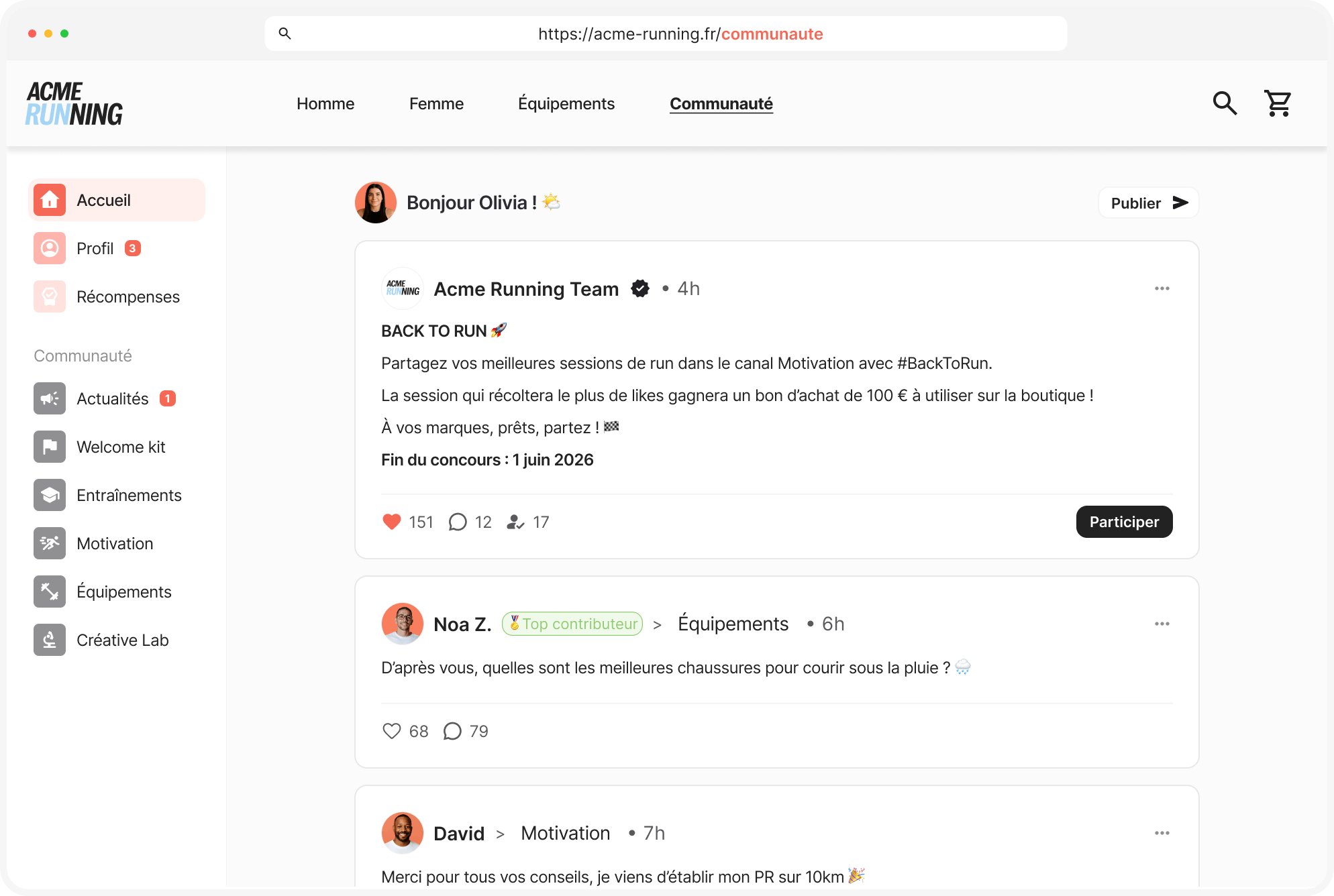Expand options menu on Noa Z.'s post

[x=1162, y=624]
